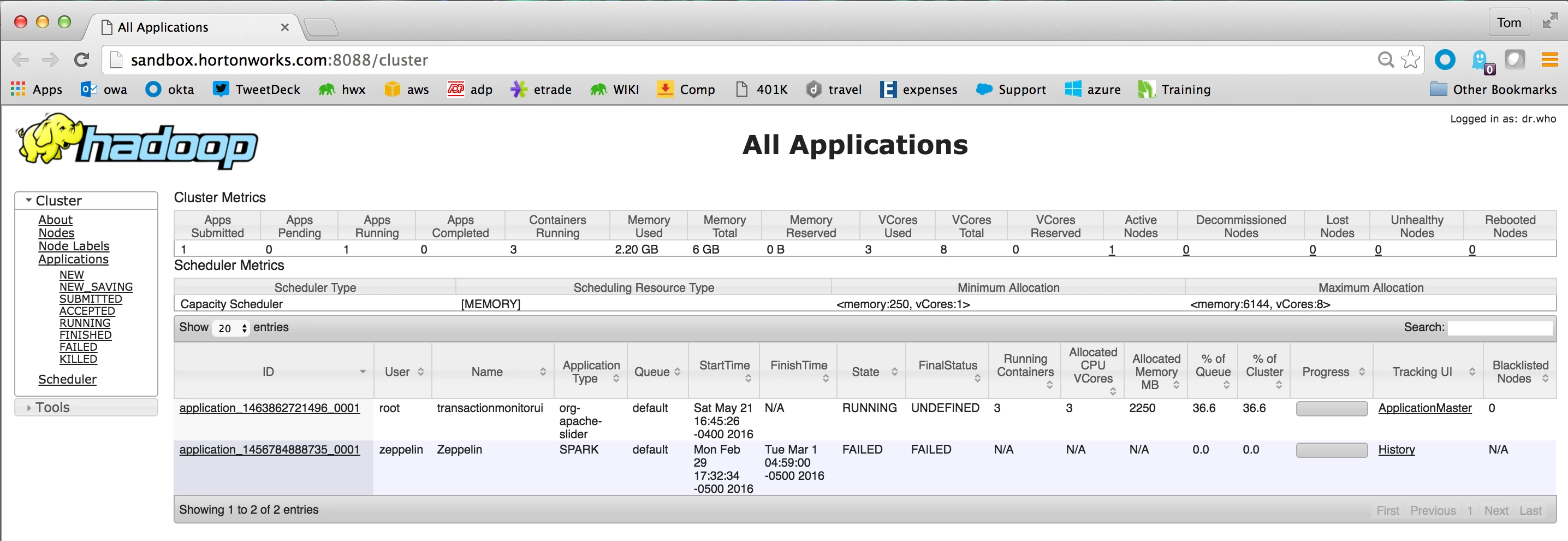Filter applications by KILLED state
1568x541 pixels.
(x=78, y=359)
